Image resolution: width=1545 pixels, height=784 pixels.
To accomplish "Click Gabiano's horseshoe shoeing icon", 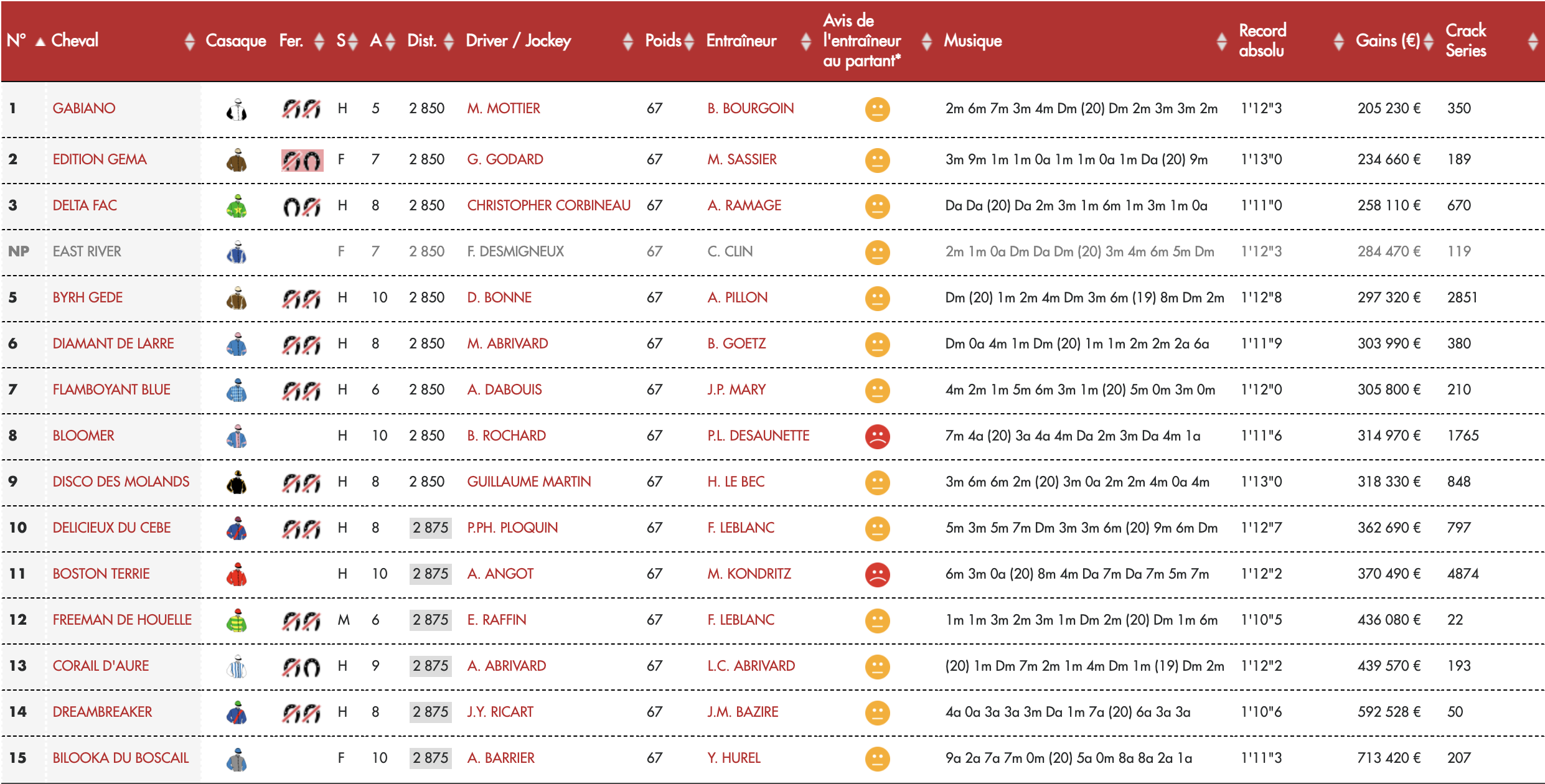I will pyautogui.click(x=302, y=109).
